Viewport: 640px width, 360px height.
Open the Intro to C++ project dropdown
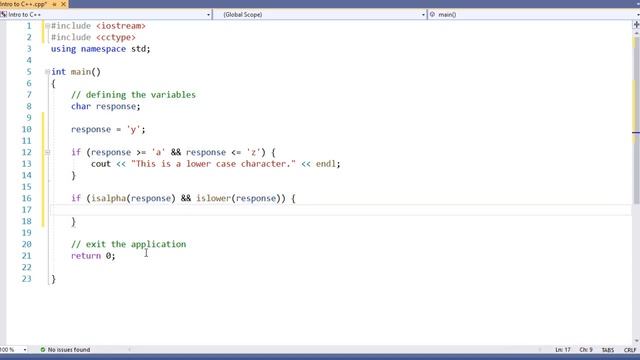208,15
